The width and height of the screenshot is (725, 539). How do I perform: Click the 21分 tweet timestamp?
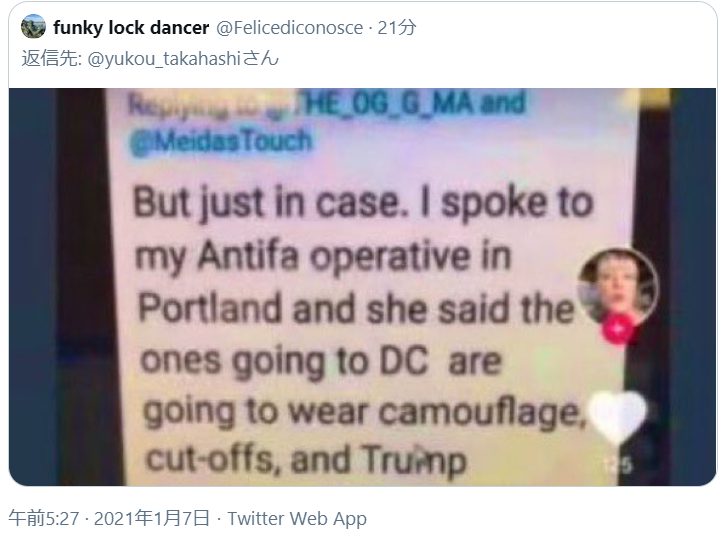(x=397, y=28)
